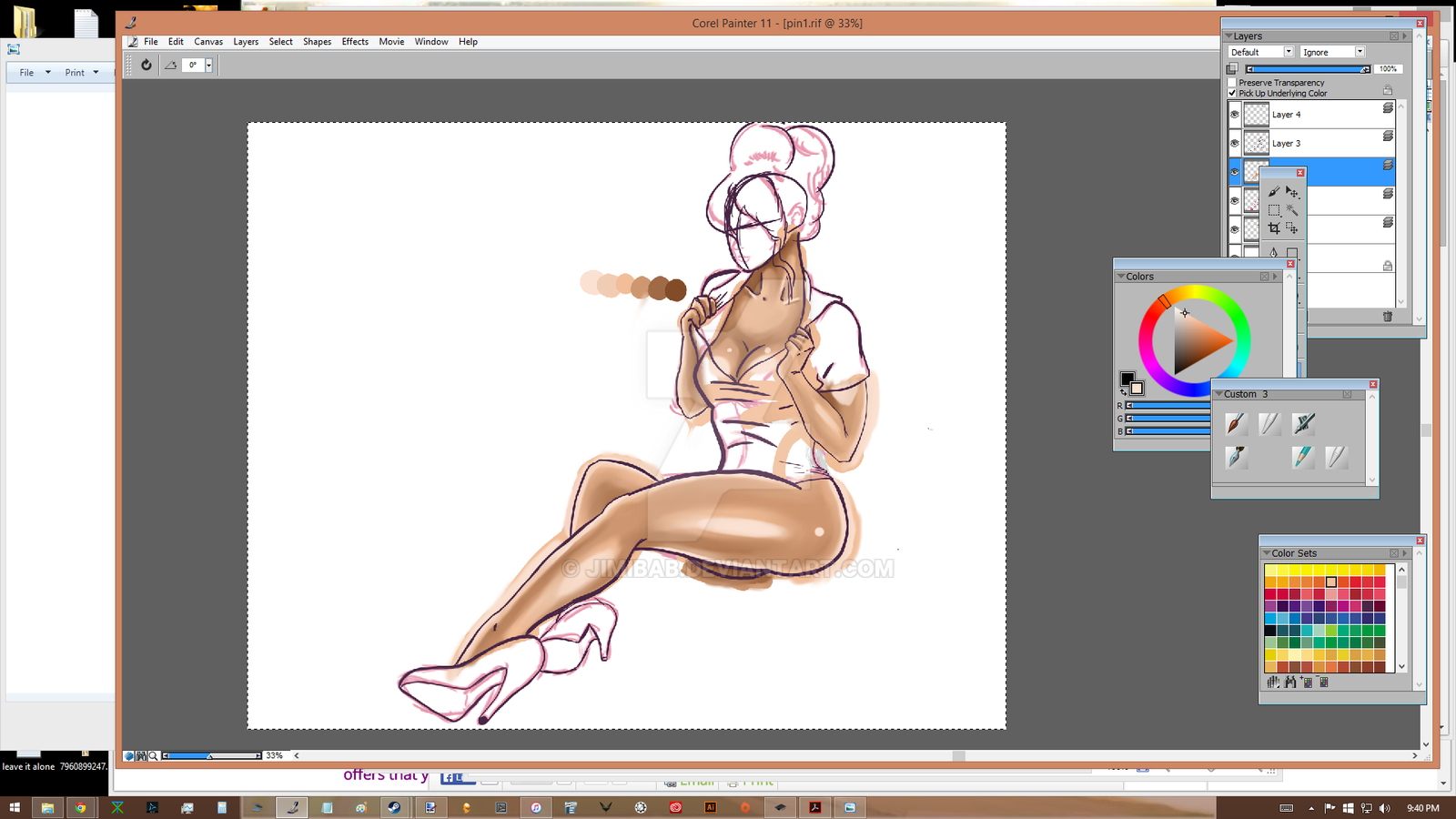Select Layer 3 in the layer list

click(x=1311, y=143)
